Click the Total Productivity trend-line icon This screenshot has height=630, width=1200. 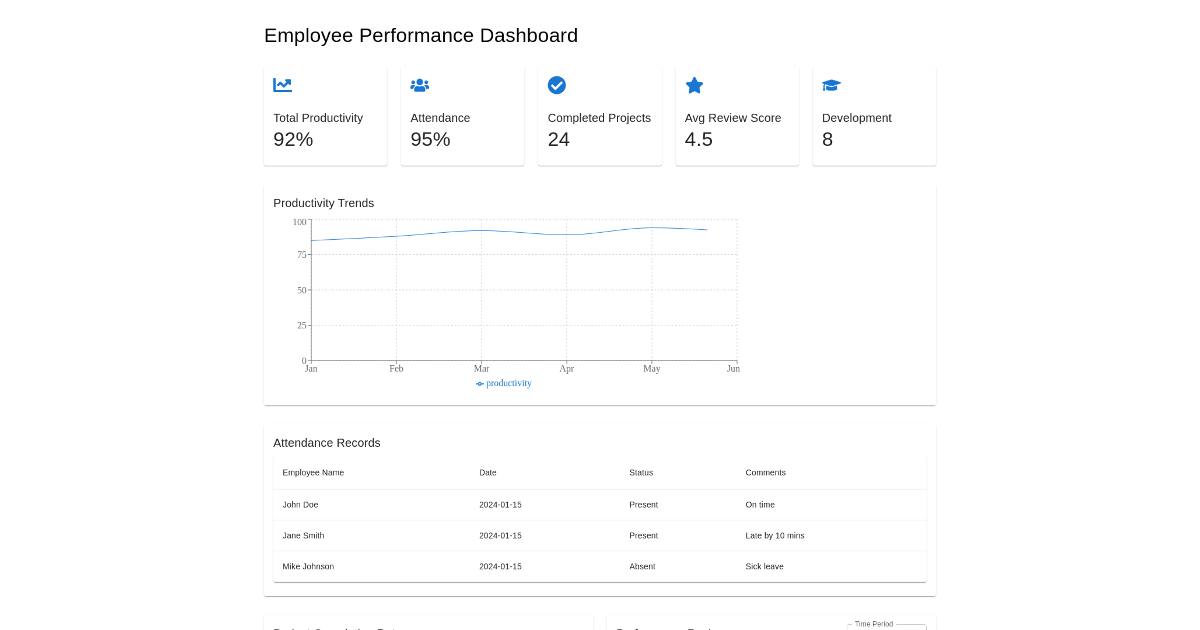tap(282, 85)
